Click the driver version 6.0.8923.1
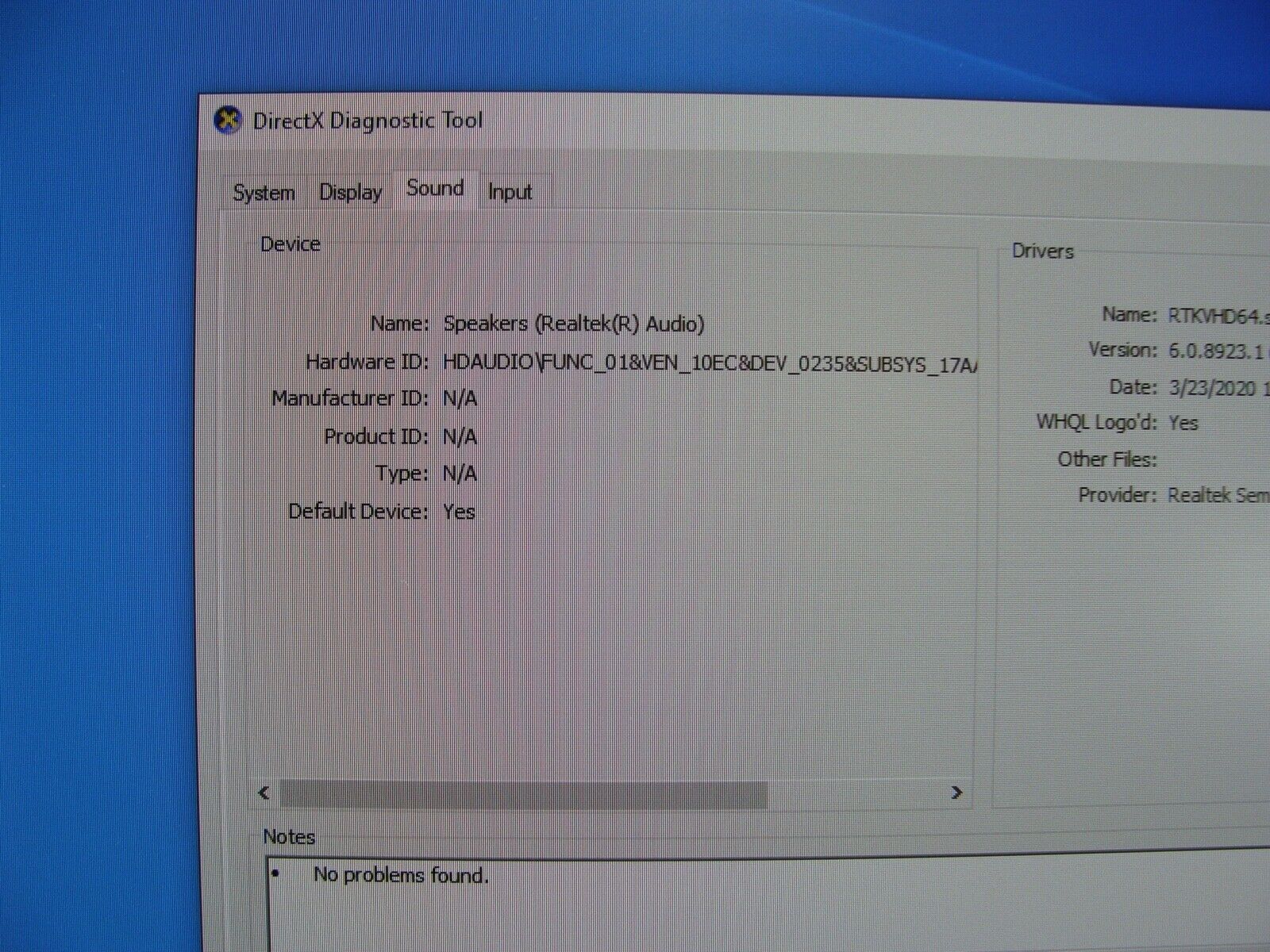The image size is (1270, 952). click(1216, 351)
